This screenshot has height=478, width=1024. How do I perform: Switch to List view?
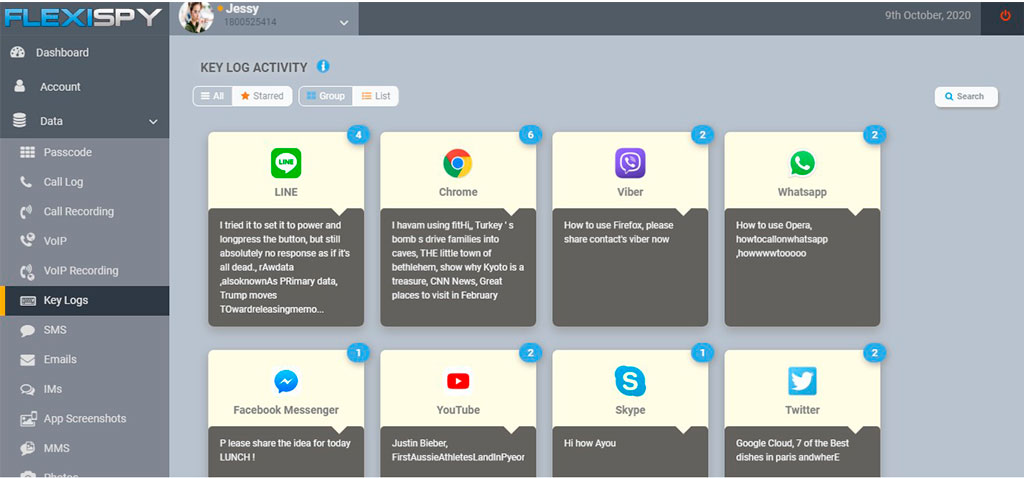point(376,96)
